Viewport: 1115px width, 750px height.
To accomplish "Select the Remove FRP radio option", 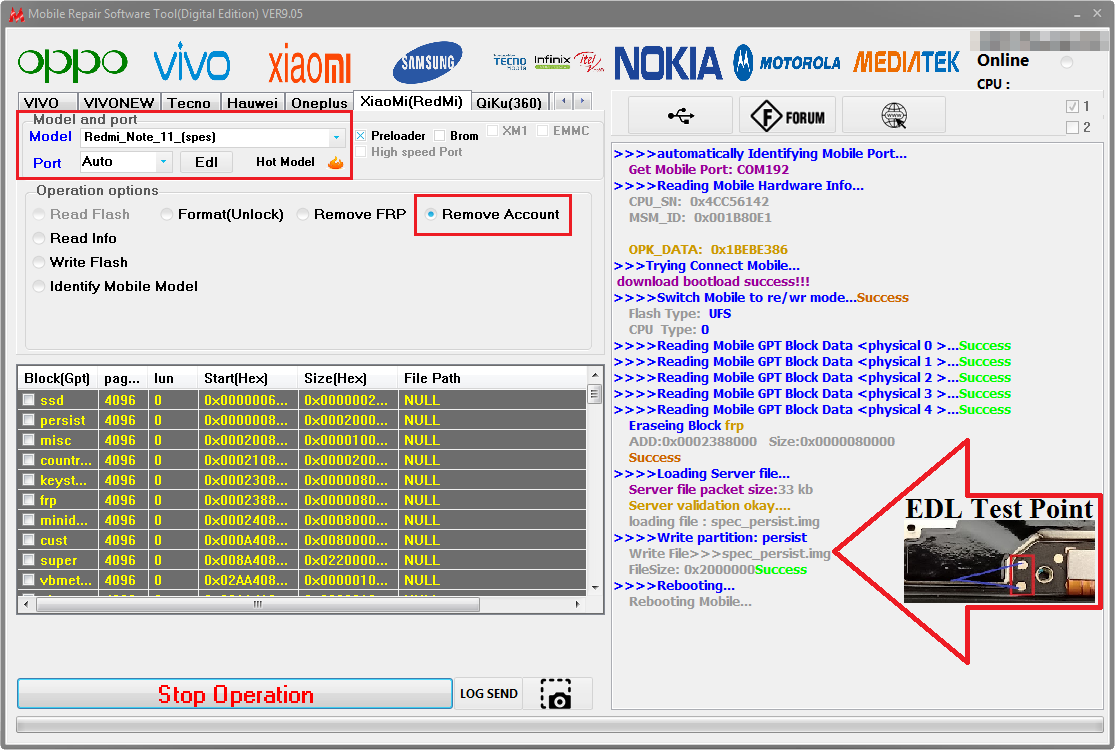I will 303,215.
